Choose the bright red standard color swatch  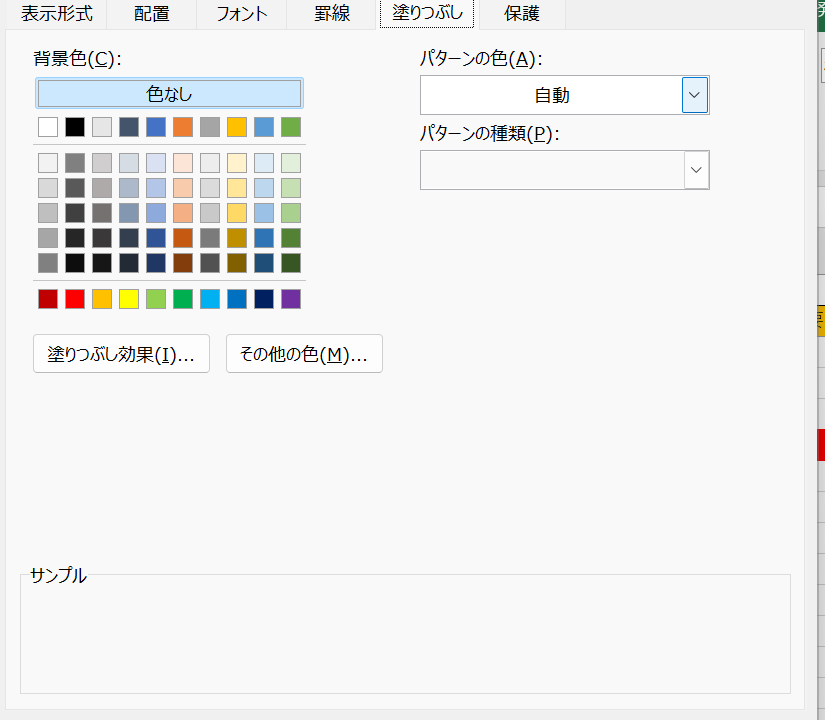click(75, 299)
